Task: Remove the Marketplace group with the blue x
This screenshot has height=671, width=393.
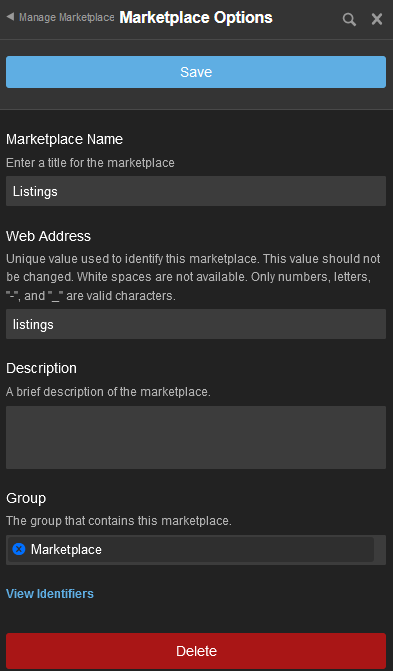Action: (19, 549)
